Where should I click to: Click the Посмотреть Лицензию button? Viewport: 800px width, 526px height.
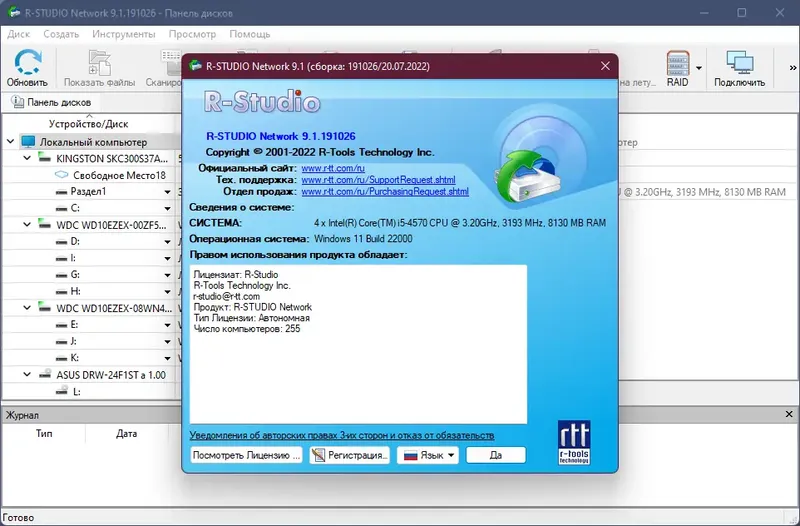tap(246, 455)
